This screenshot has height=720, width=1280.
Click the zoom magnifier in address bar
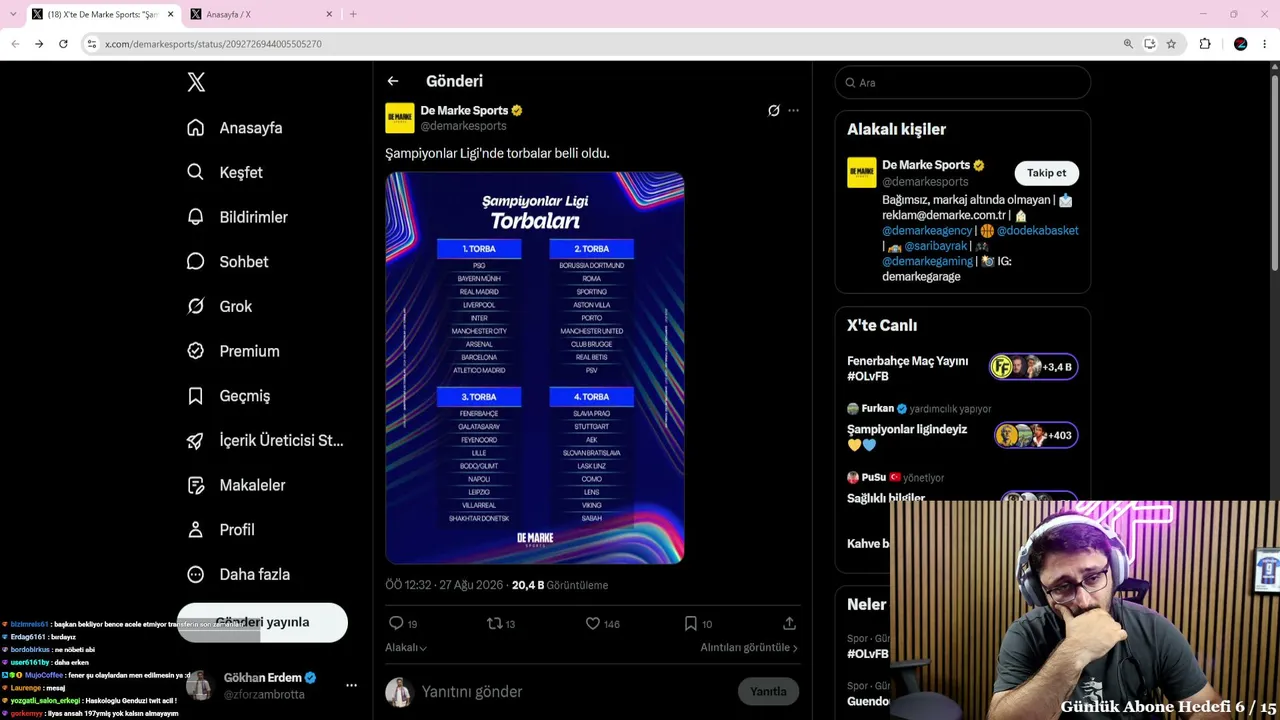pyautogui.click(x=1128, y=44)
